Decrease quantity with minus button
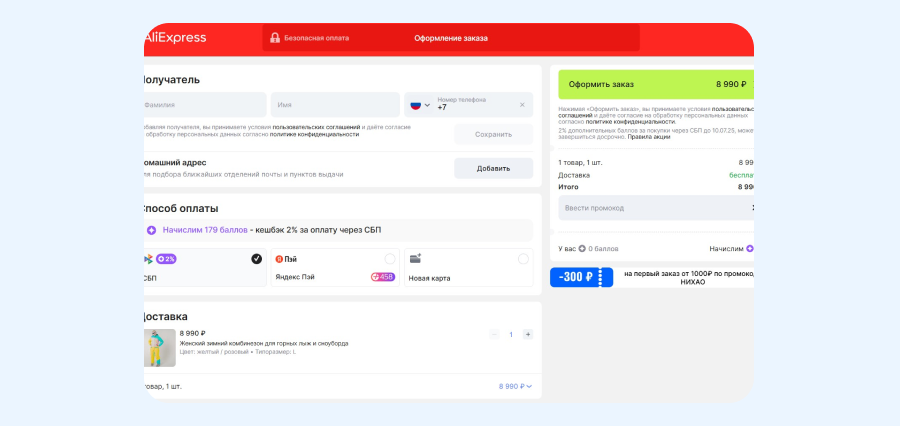Image resolution: width=900 pixels, height=426 pixels. (x=494, y=334)
